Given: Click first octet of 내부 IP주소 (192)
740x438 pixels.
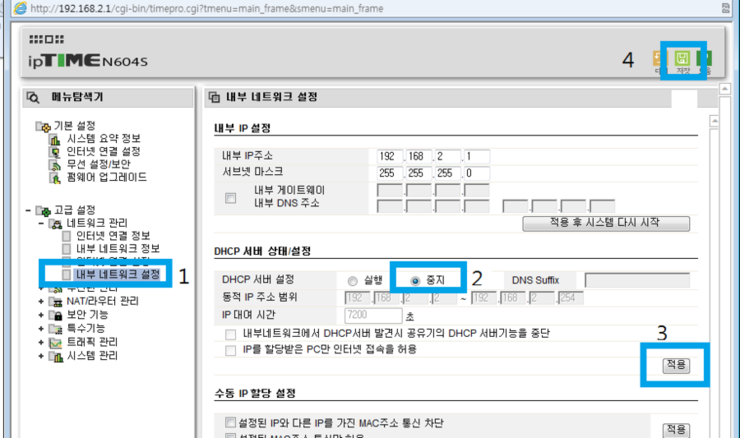Looking at the screenshot, I should pos(390,156).
